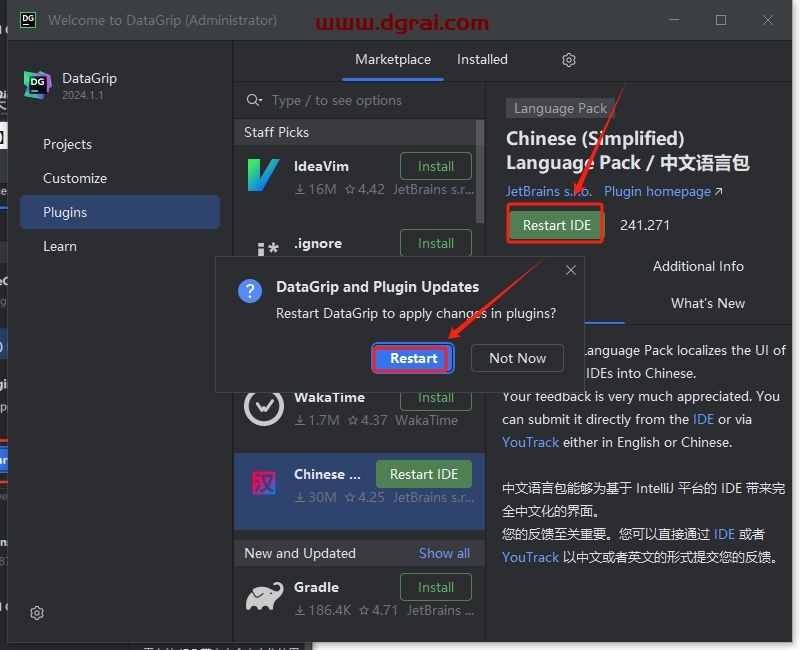Open the Plugin homepage link
The image size is (800, 650).
(x=663, y=191)
